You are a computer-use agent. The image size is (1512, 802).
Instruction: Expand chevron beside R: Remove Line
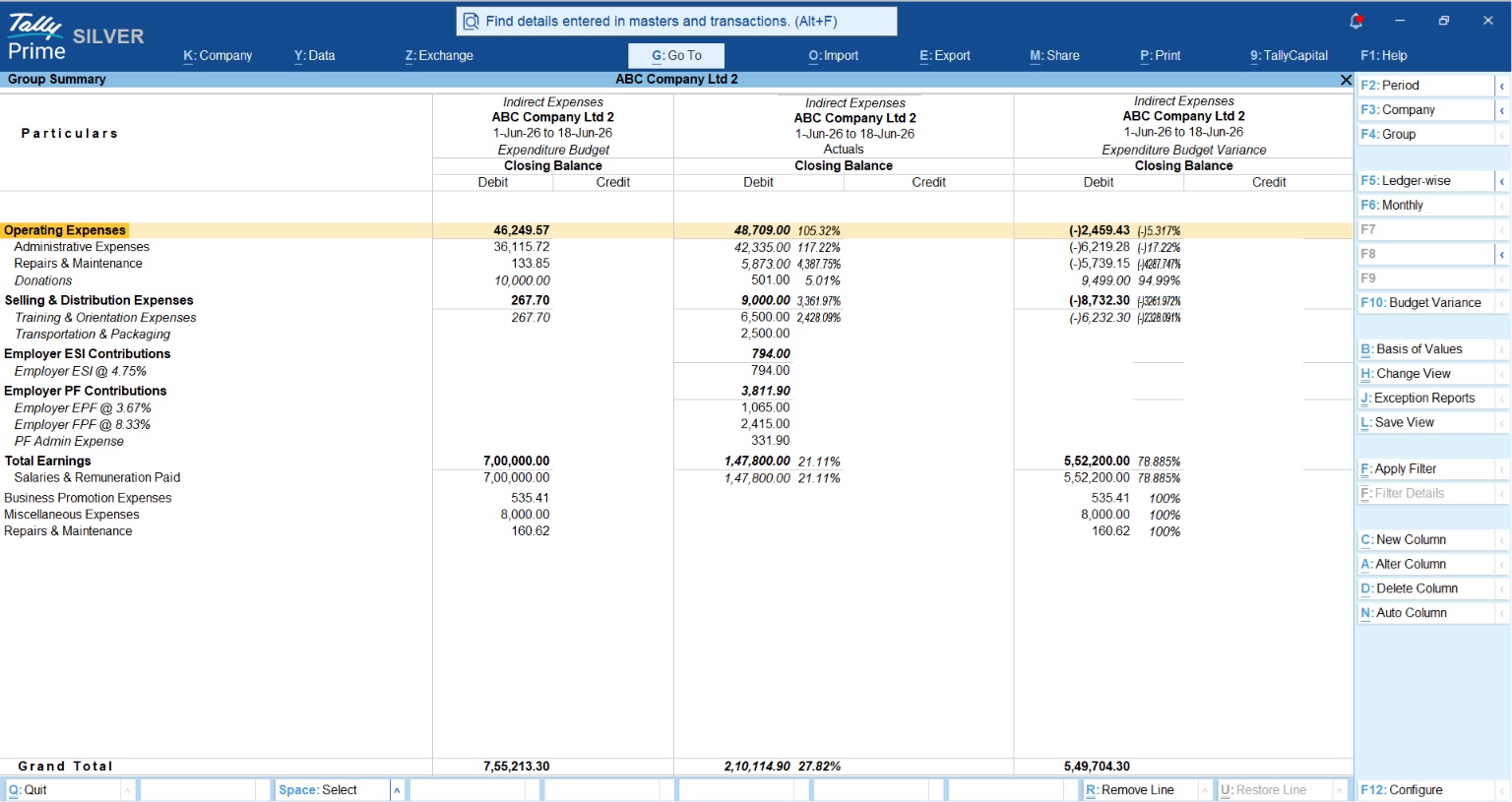pyautogui.click(x=1205, y=790)
